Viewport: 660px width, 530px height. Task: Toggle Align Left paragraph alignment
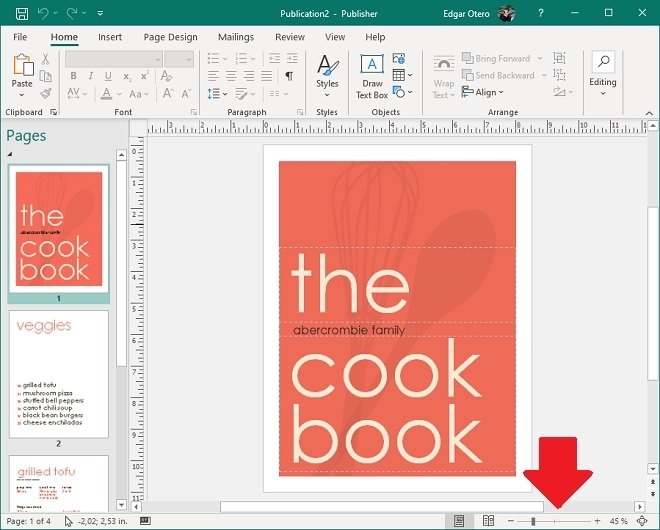coord(213,76)
